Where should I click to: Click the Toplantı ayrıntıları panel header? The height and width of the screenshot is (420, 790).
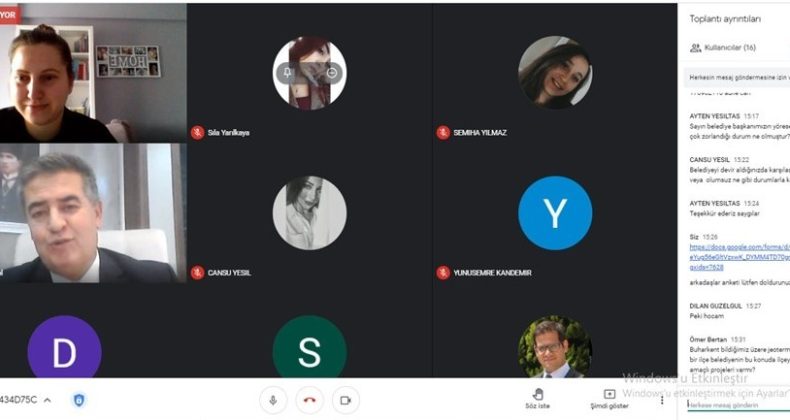pyautogui.click(x=725, y=19)
